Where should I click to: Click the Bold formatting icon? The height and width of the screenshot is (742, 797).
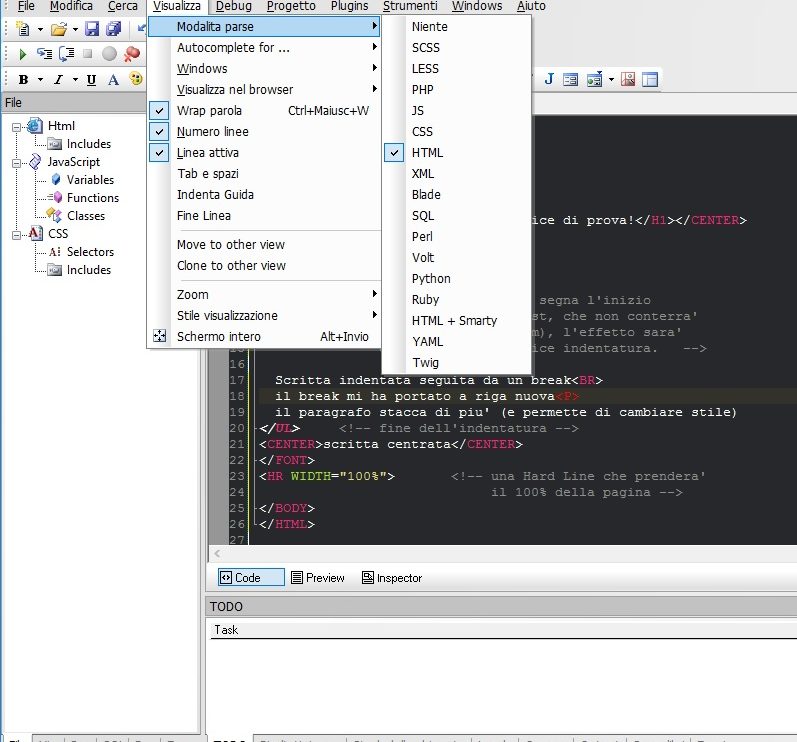[23, 80]
